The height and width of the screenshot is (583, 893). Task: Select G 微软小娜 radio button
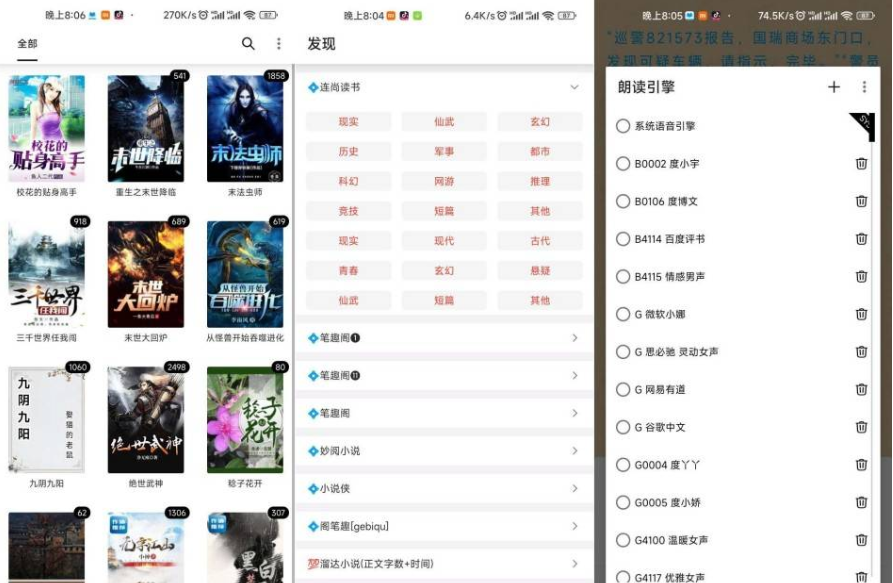tap(622, 314)
